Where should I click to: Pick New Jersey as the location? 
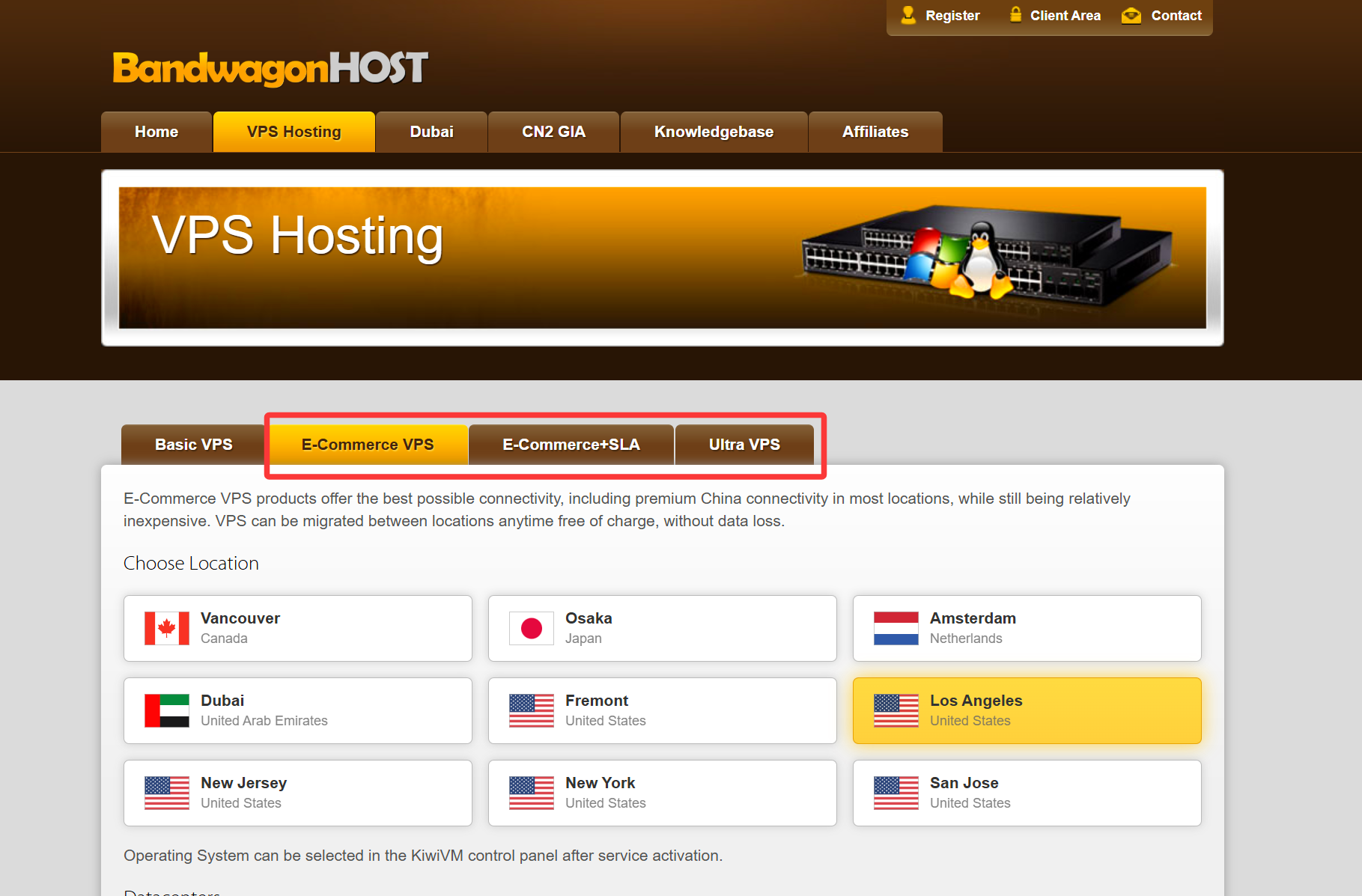[297, 793]
